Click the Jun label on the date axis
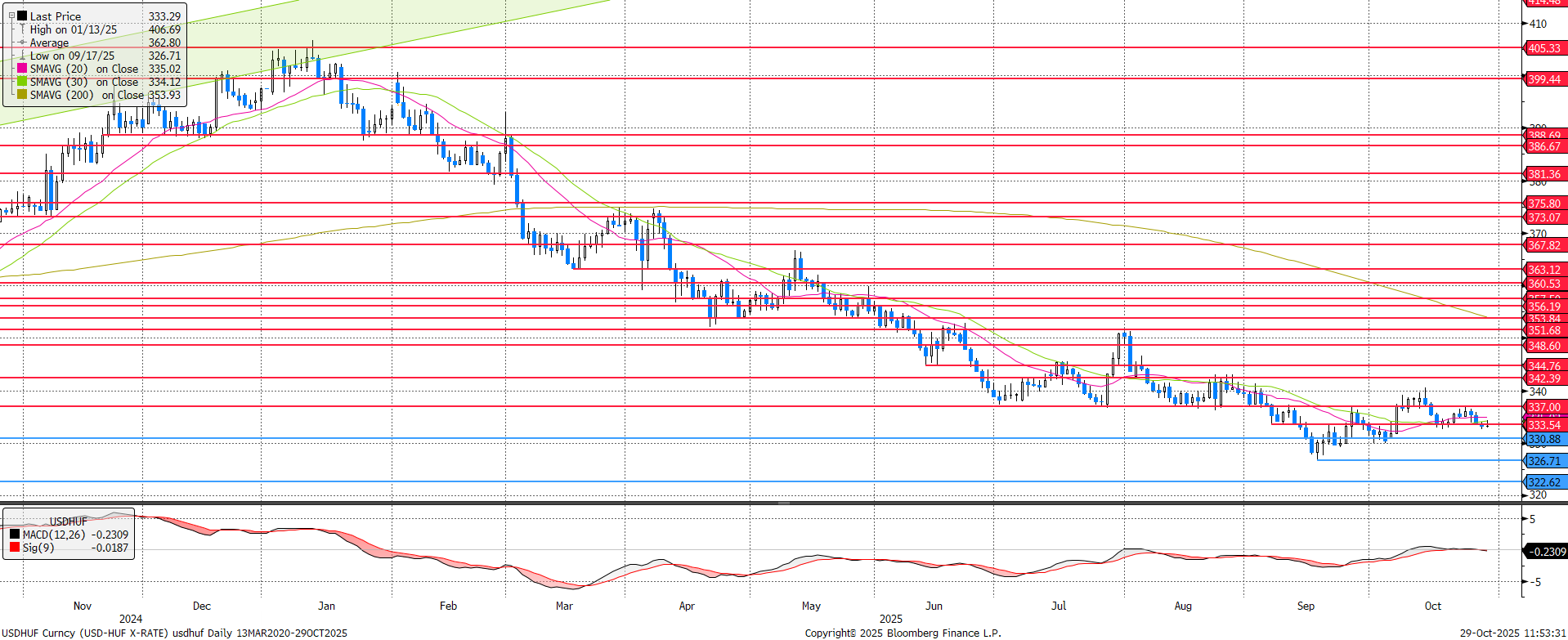The height and width of the screenshot is (640, 1568). (934, 606)
